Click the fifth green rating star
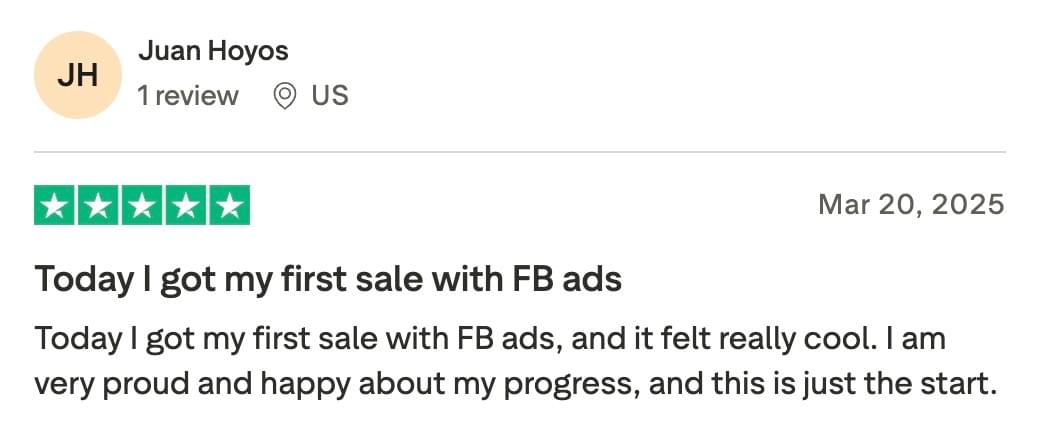This screenshot has width=1040, height=426. 229,205
